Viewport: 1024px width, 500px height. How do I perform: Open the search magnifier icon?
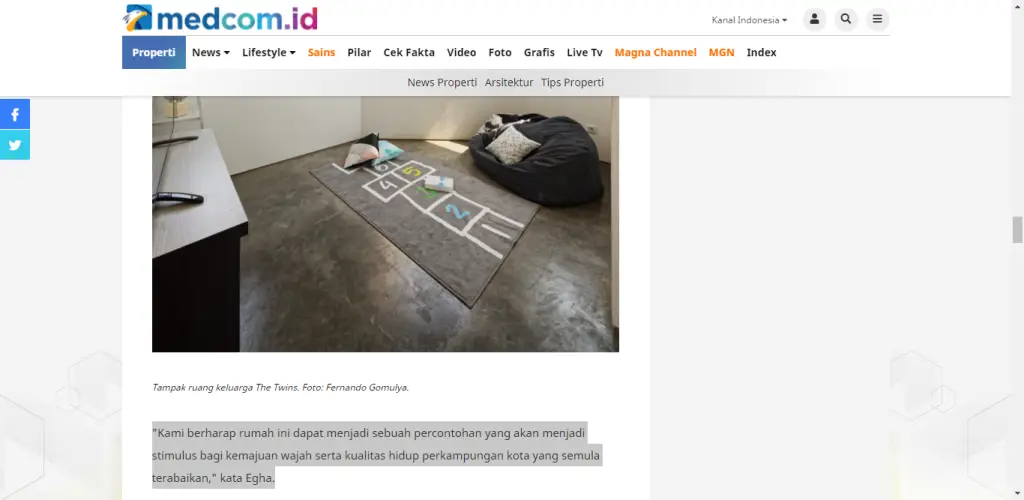coord(846,19)
